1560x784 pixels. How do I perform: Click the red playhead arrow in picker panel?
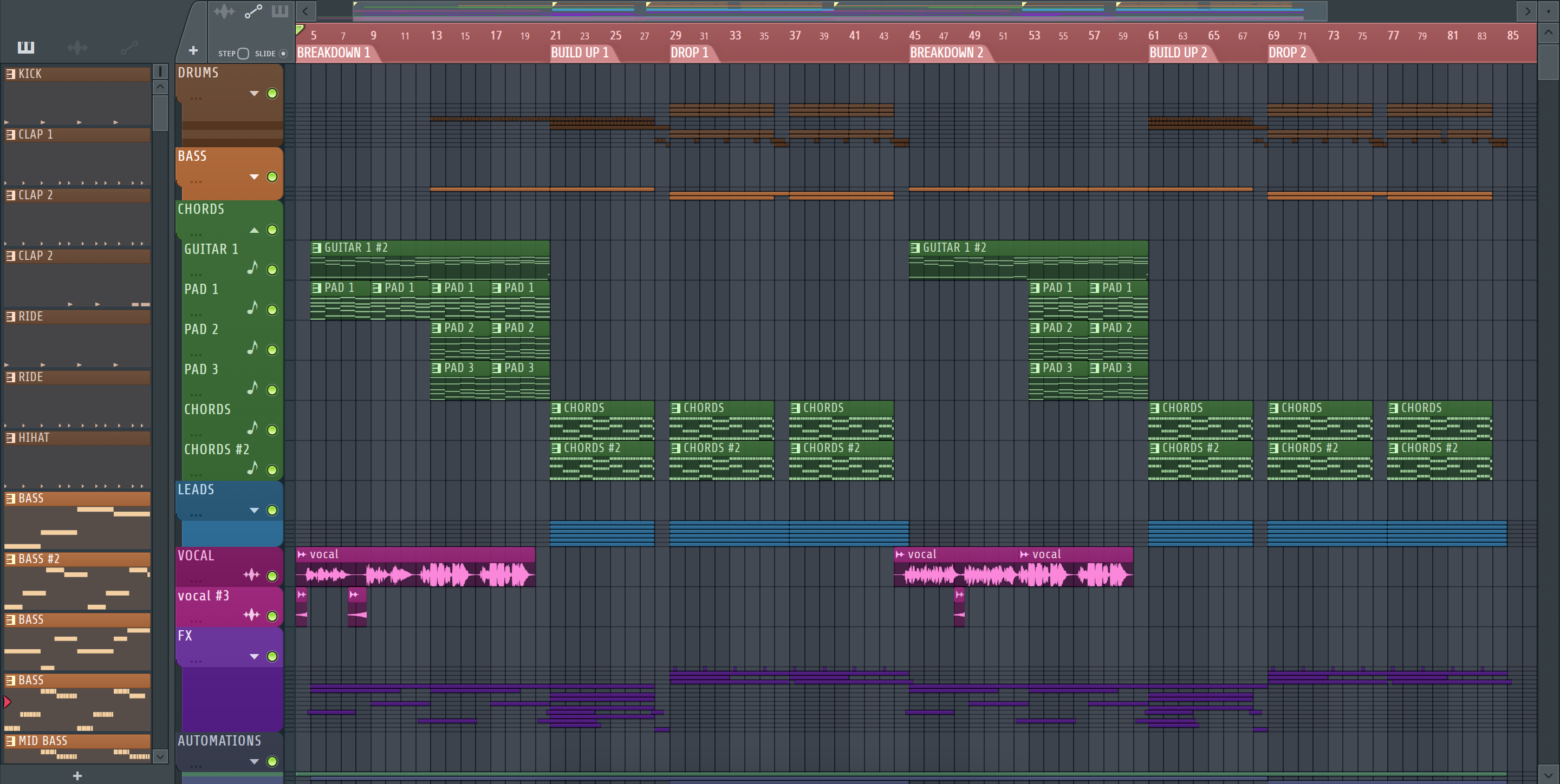click(6, 702)
